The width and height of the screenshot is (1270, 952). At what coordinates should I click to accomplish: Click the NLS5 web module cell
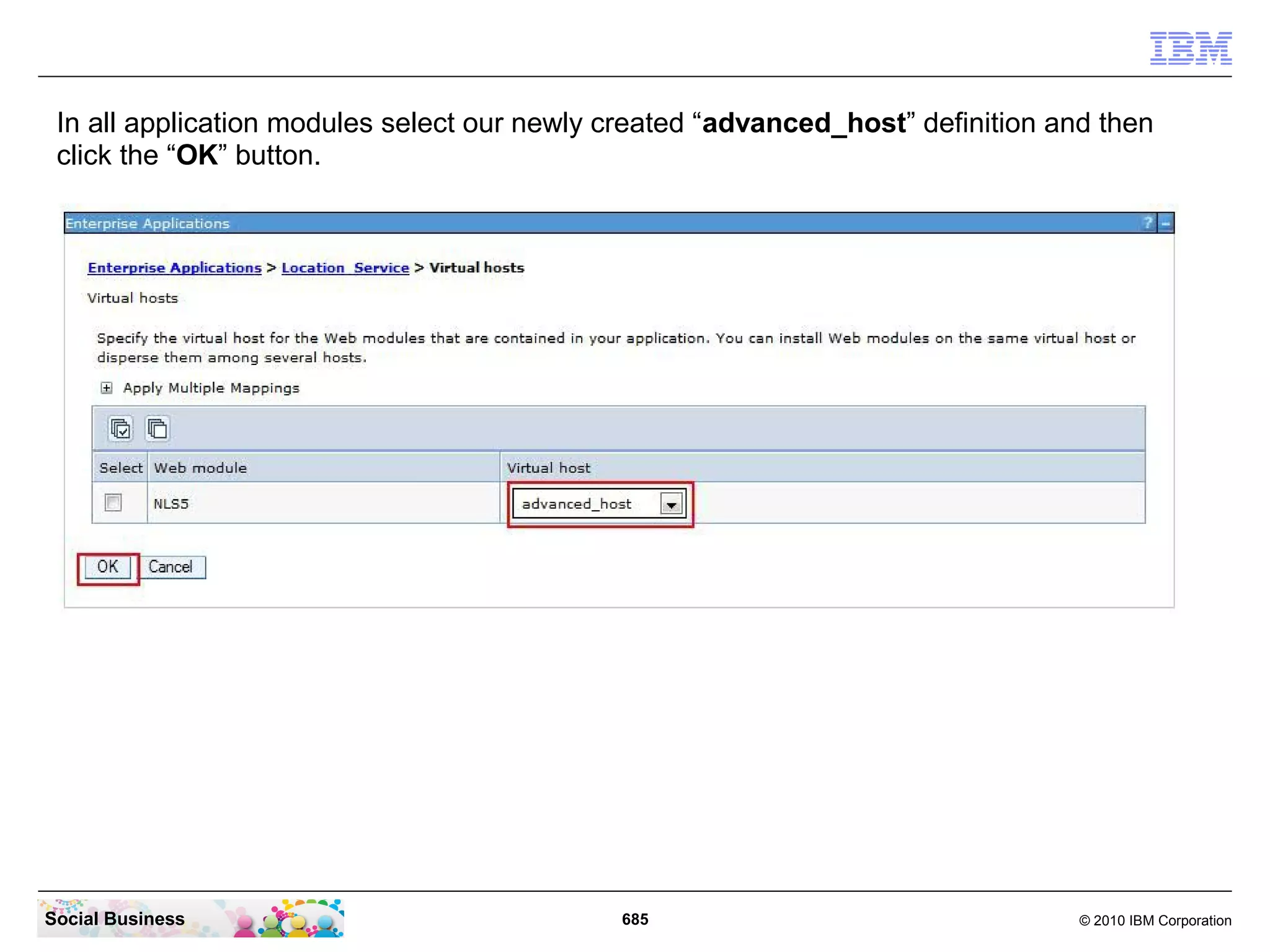(x=324, y=503)
